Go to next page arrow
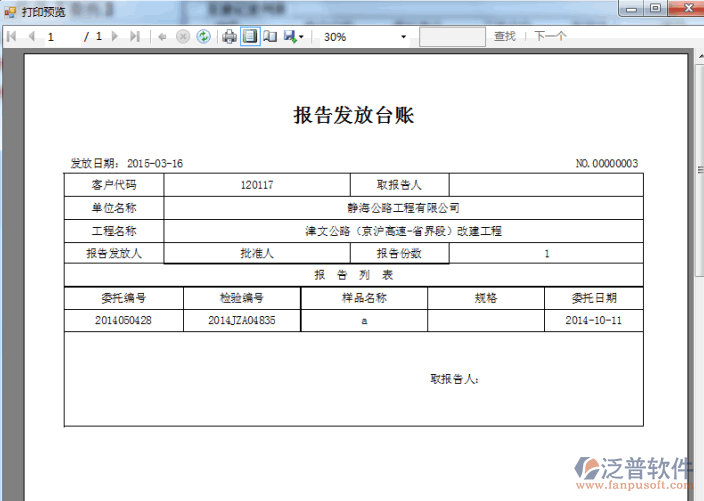The height and width of the screenshot is (501, 704). coord(115,36)
